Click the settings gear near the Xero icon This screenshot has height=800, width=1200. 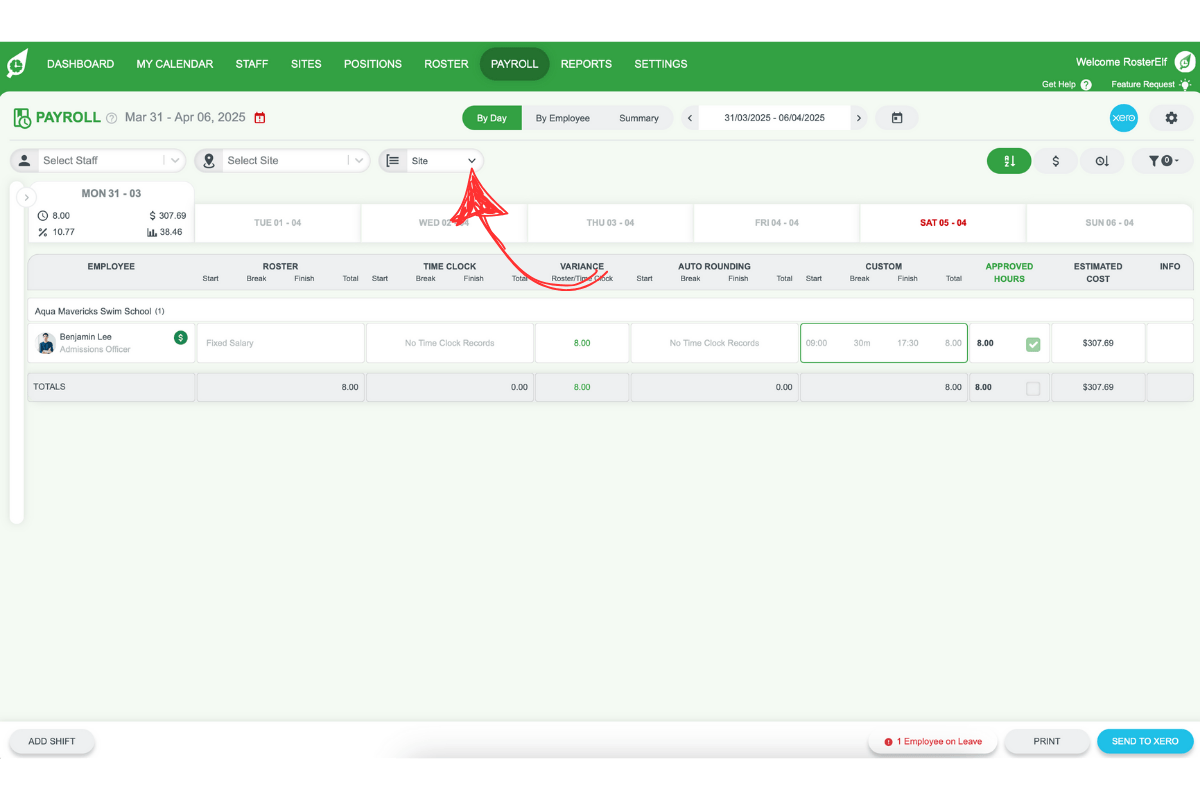click(x=1169, y=117)
